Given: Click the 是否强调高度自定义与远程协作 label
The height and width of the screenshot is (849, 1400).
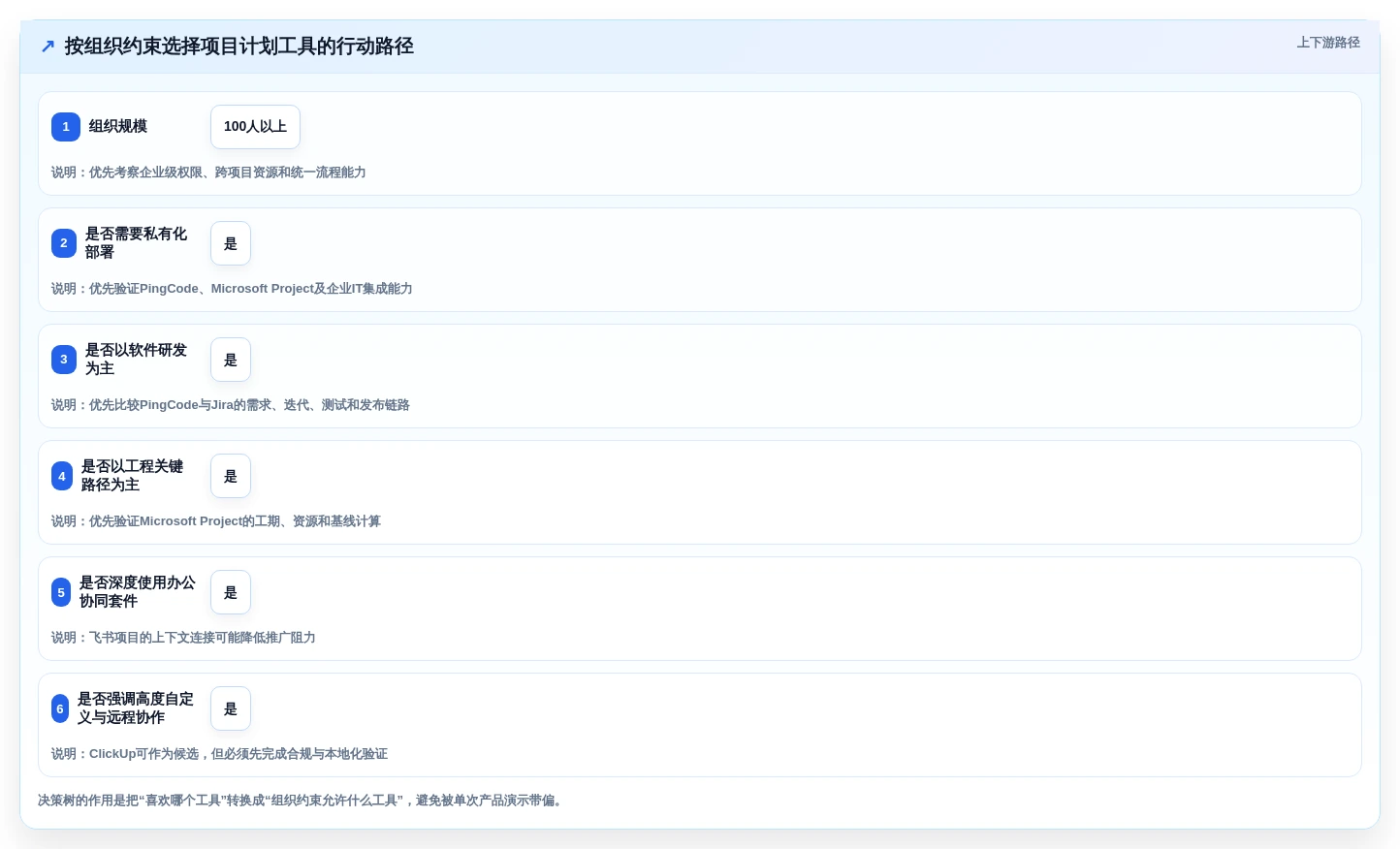Looking at the screenshot, I should 136,708.
